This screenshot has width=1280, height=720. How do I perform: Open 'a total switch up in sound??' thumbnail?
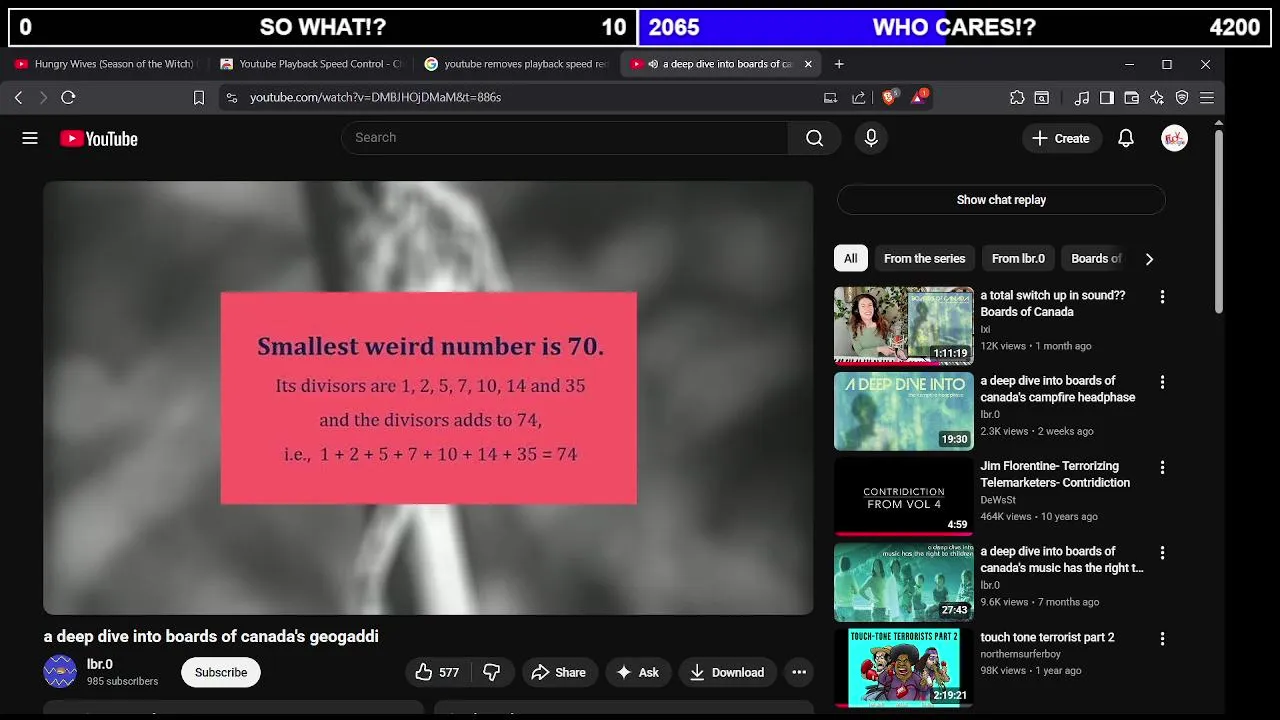click(x=904, y=325)
